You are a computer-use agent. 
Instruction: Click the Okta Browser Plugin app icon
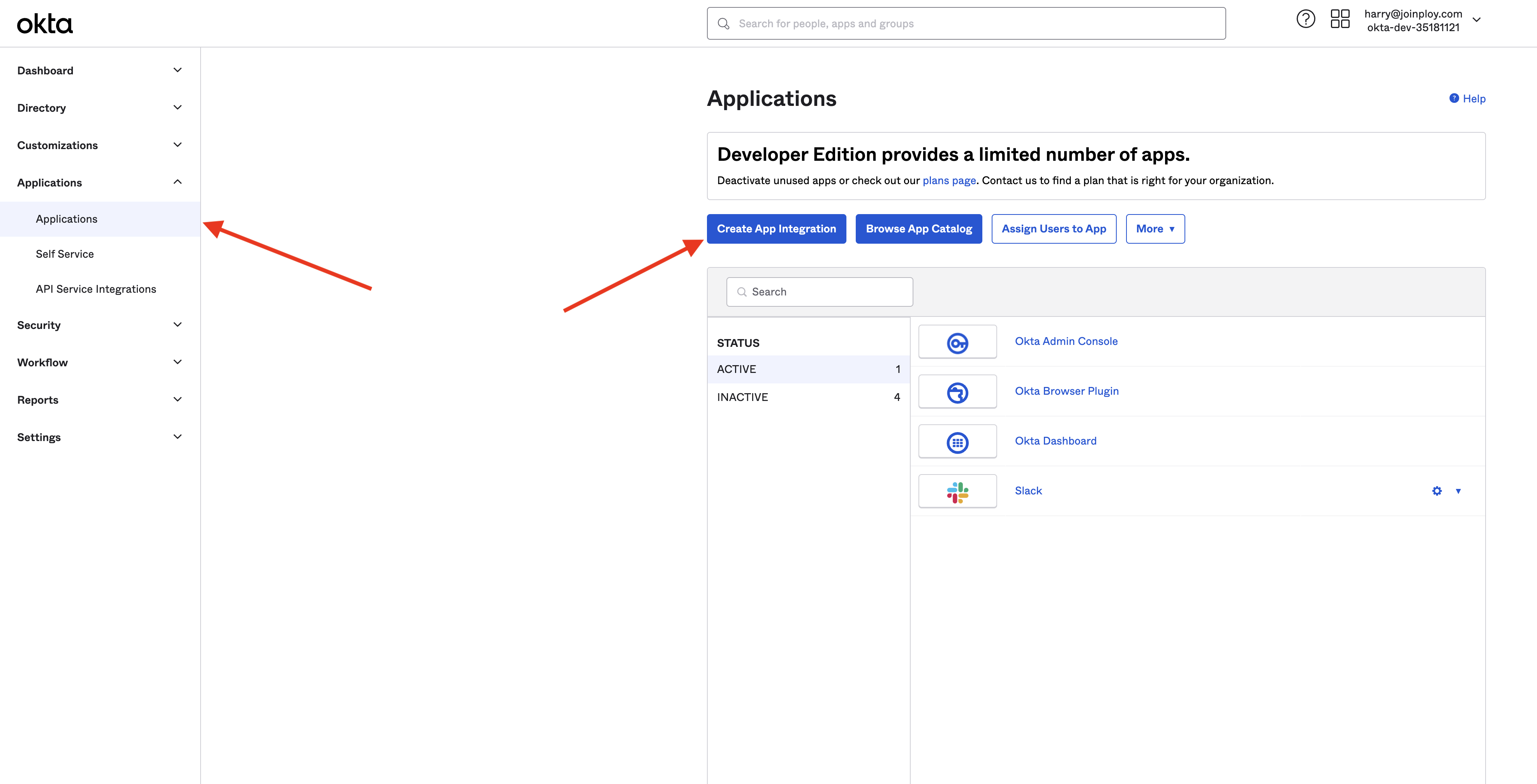click(x=957, y=392)
